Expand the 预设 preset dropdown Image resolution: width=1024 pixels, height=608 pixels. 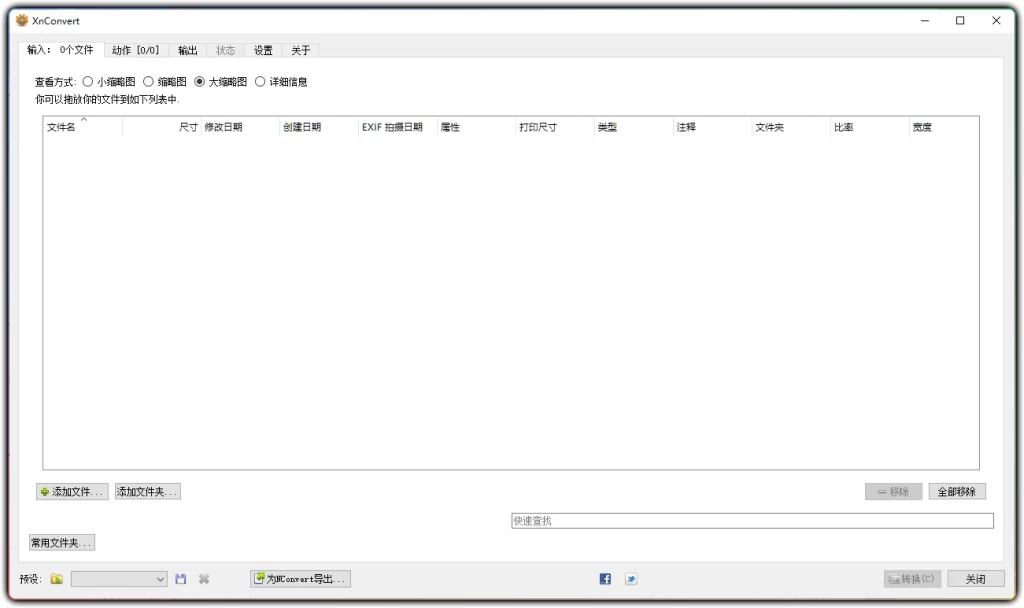tap(119, 579)
